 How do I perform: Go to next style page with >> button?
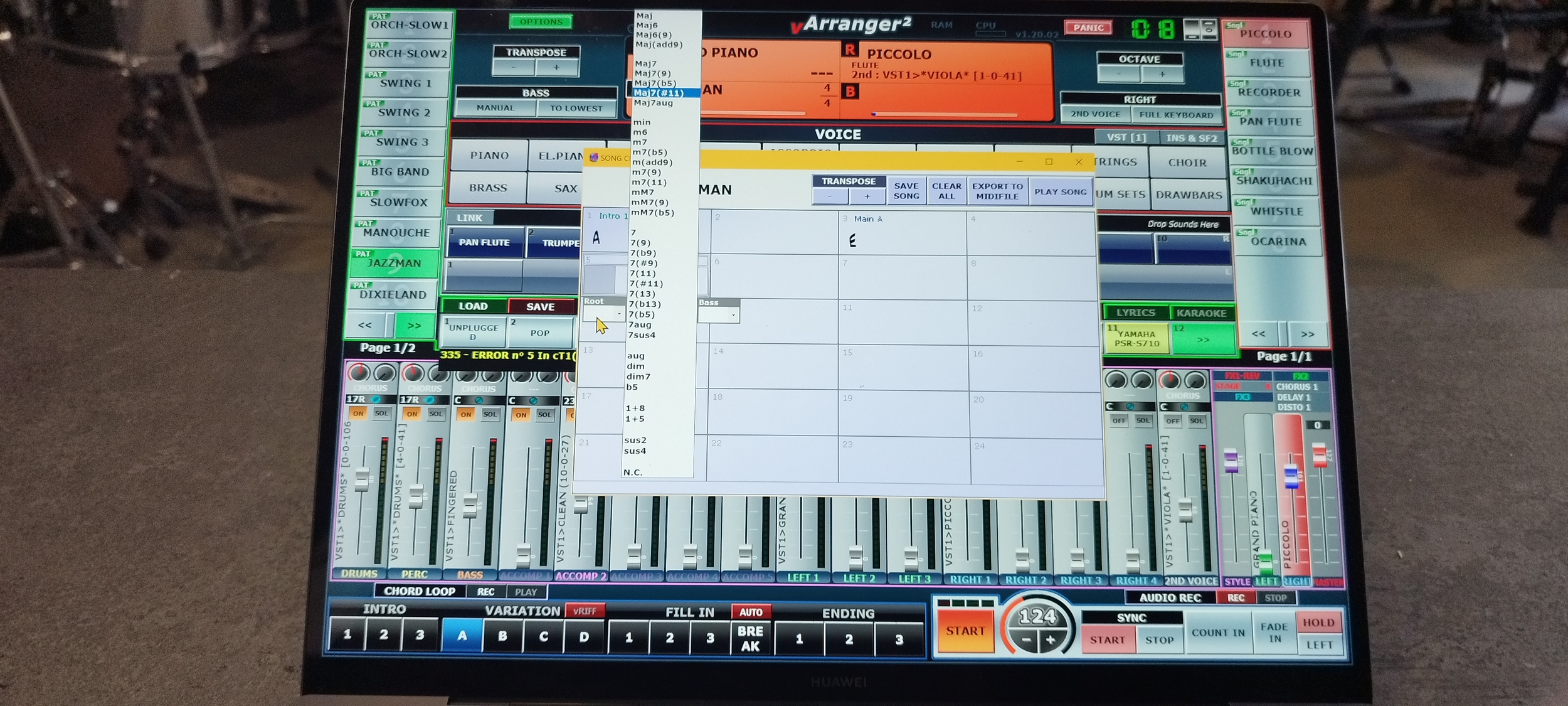[x=415, y=326]
